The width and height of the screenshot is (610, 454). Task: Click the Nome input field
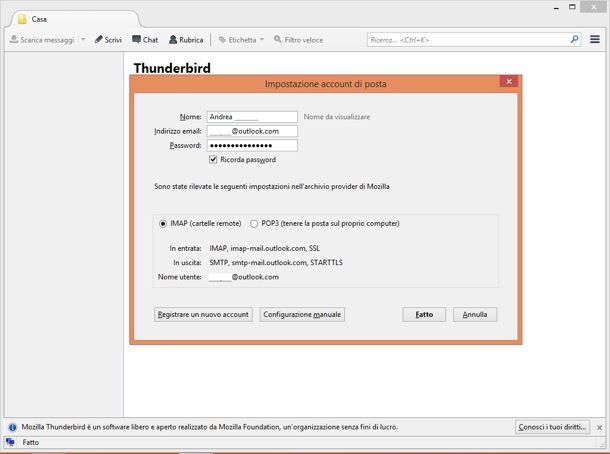(252, 117)
